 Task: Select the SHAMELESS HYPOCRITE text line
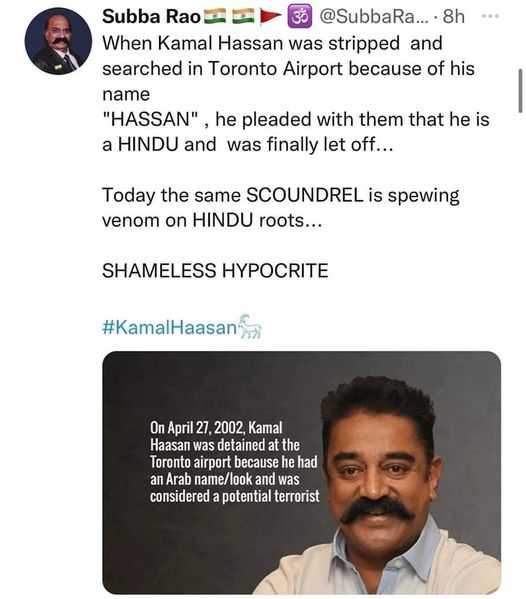click(x=215, y=270)
